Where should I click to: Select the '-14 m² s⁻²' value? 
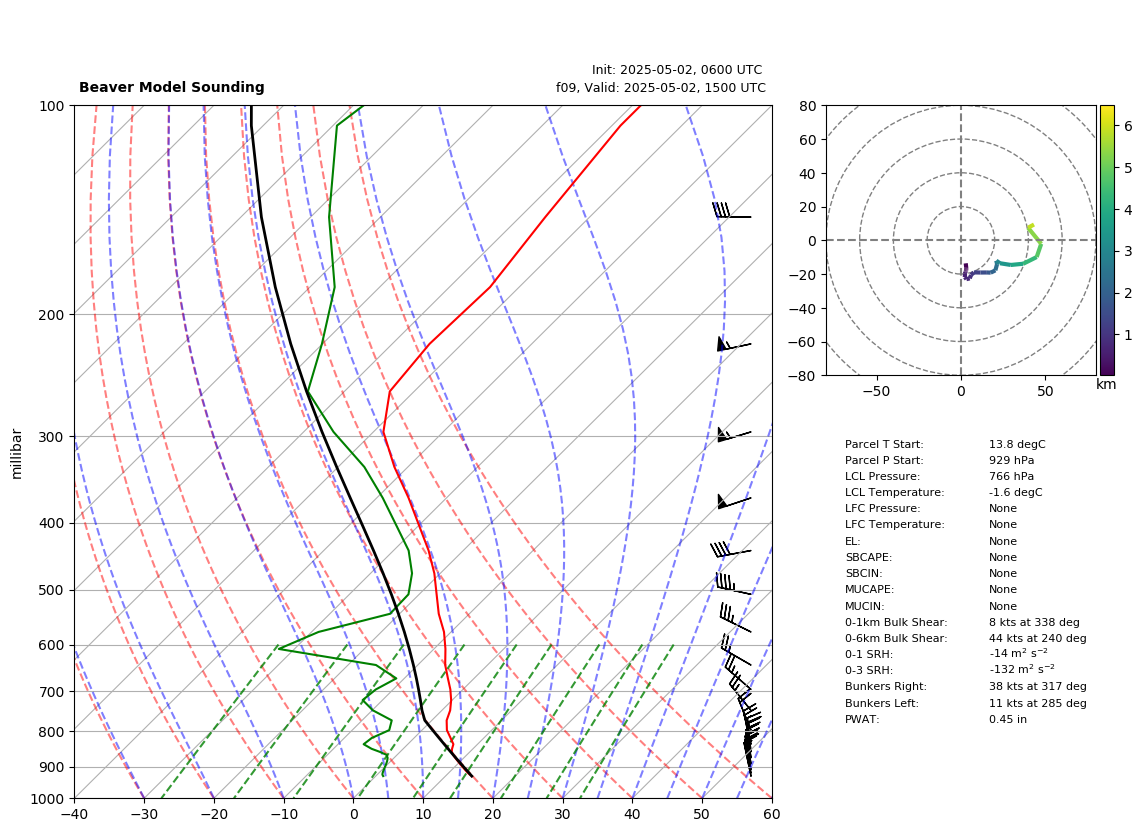[x=1018, y=654]
